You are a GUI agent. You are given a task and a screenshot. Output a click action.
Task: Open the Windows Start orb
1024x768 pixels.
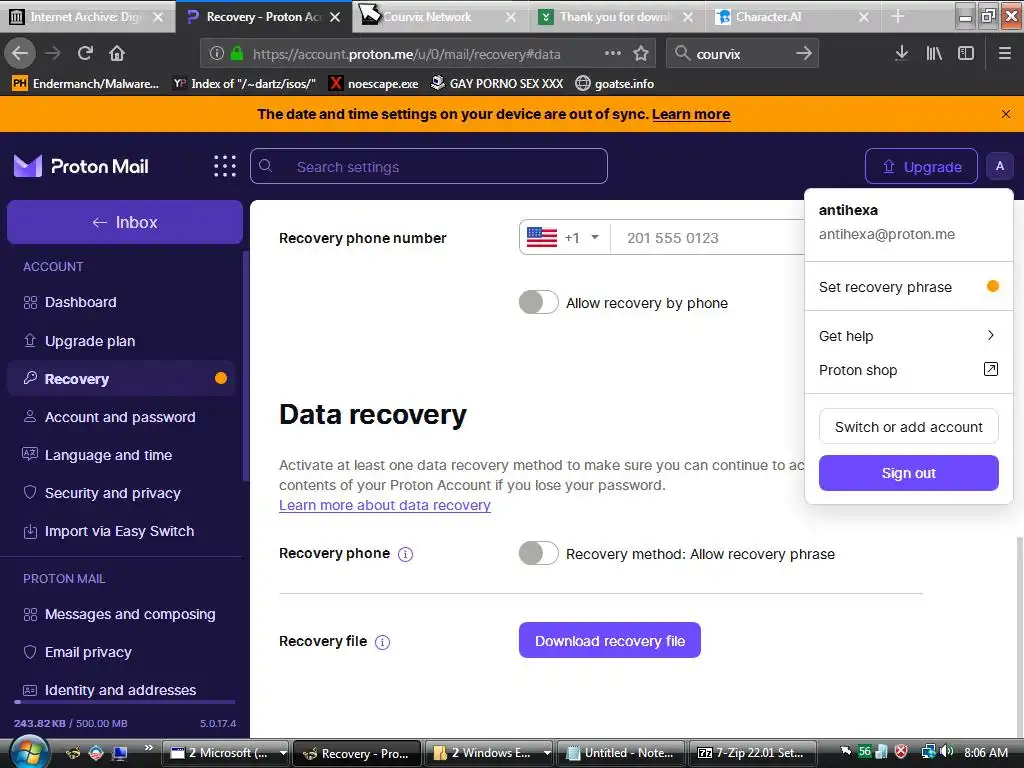pos(27,752)
